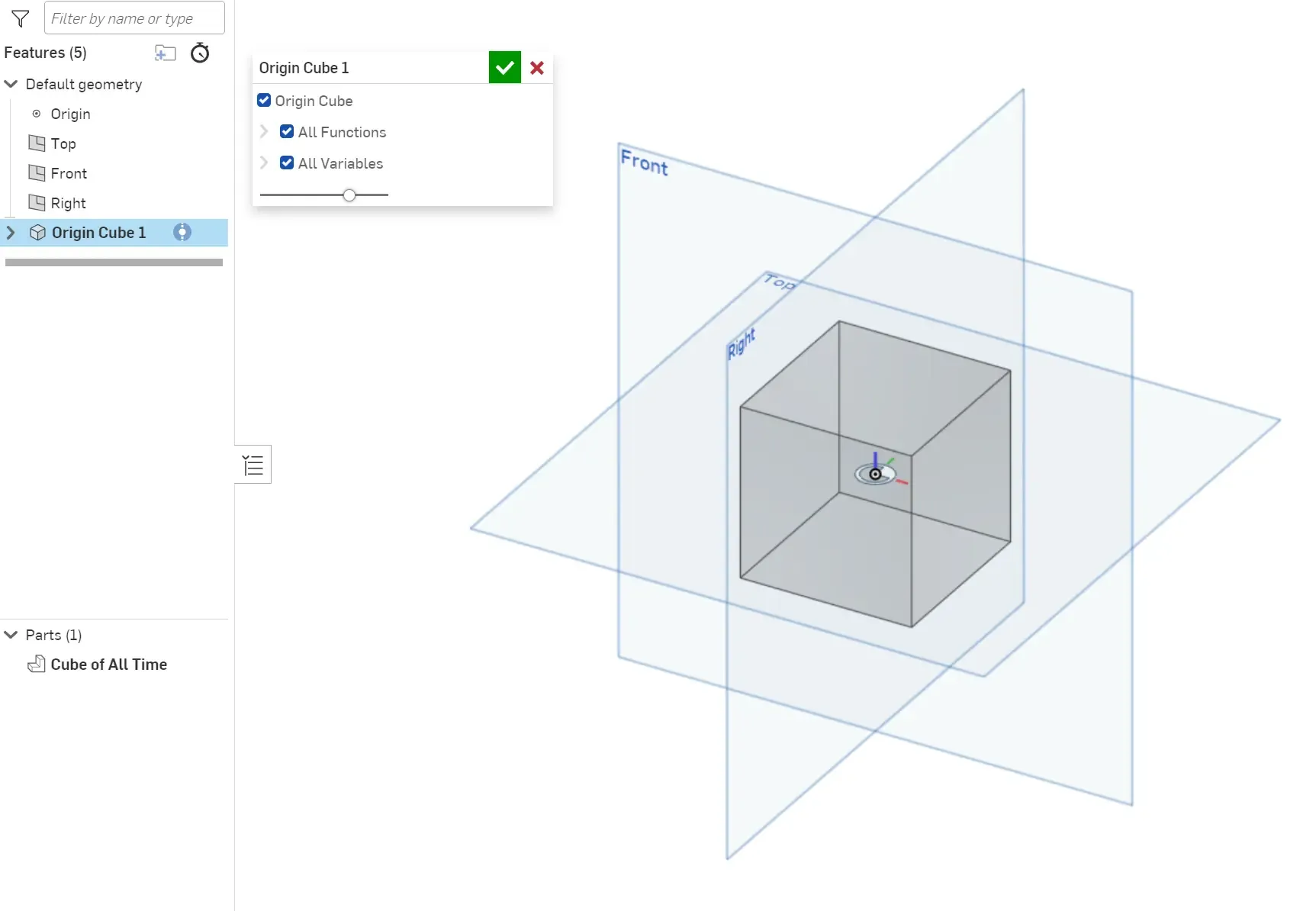Cancel the dialog via the red X
The image size is (1316, 911).
[536, 68]
